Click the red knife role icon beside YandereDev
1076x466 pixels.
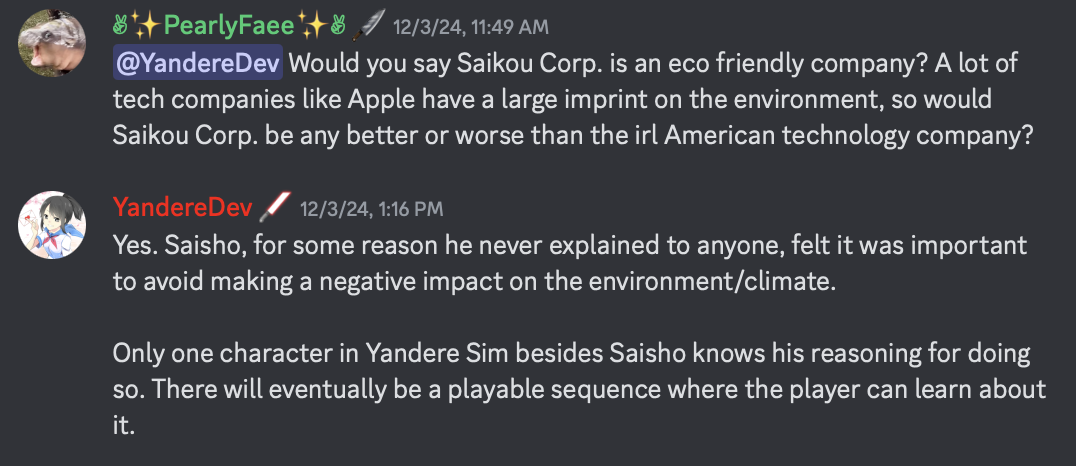[274, 208]
